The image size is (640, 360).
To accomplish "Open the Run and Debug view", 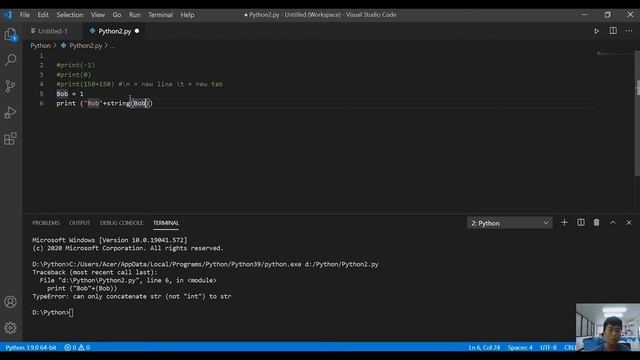I will (11, 112).
